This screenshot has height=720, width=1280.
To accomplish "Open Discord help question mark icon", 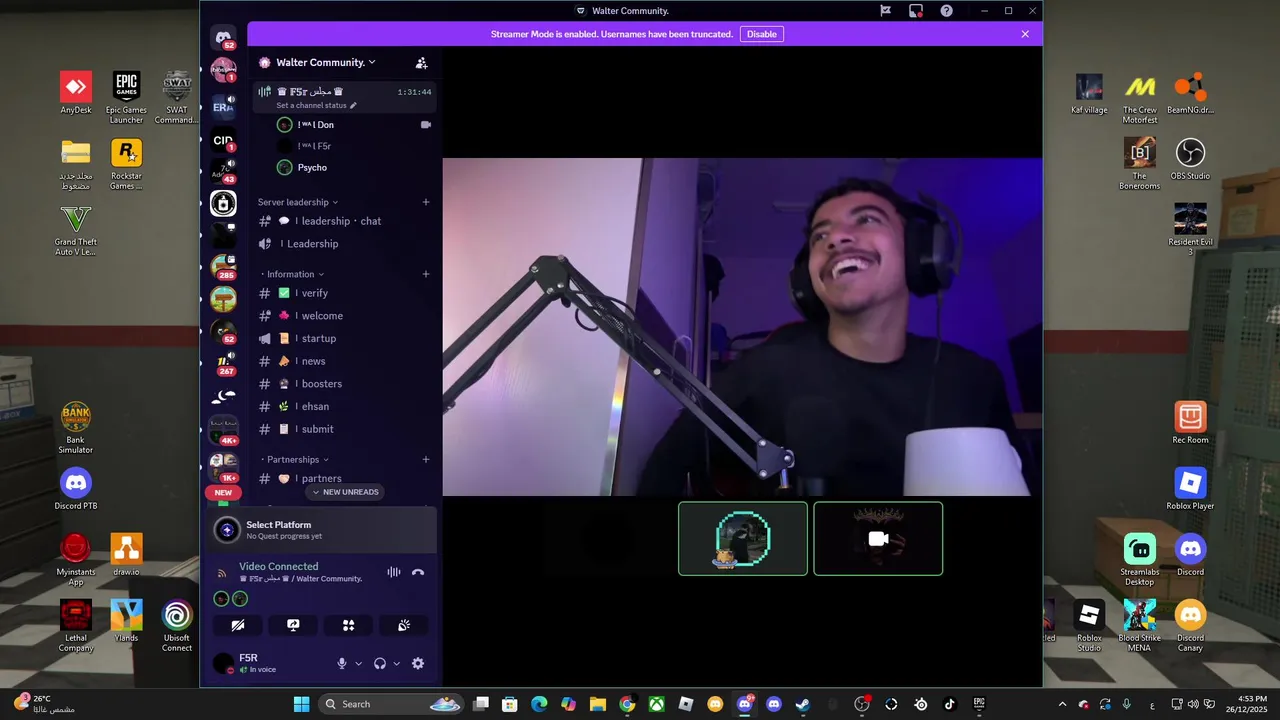I will click(946, 11).
